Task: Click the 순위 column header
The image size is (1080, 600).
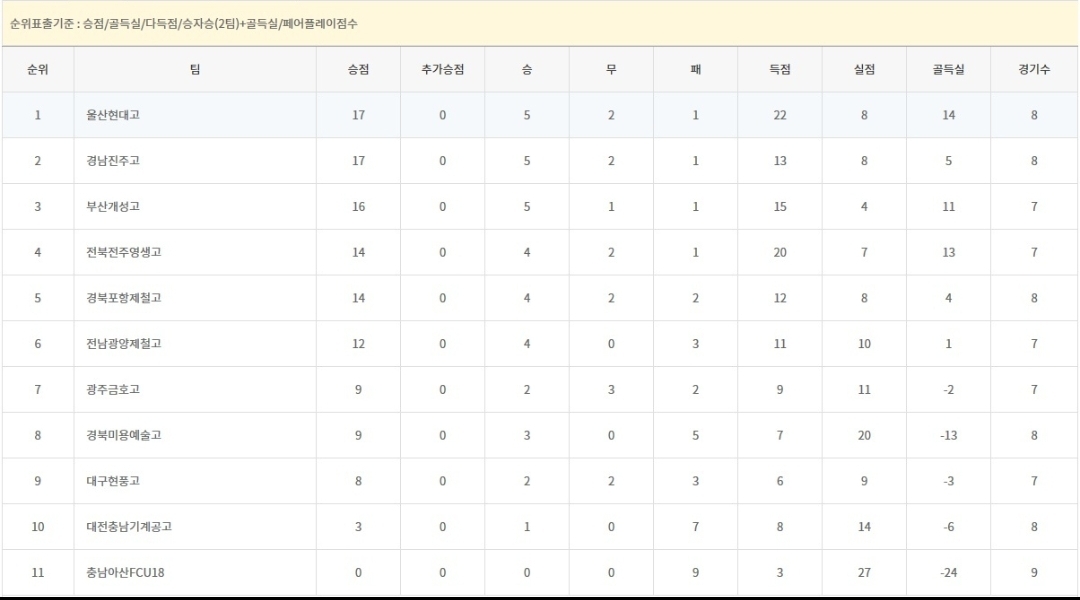Action: pos(38,70)
